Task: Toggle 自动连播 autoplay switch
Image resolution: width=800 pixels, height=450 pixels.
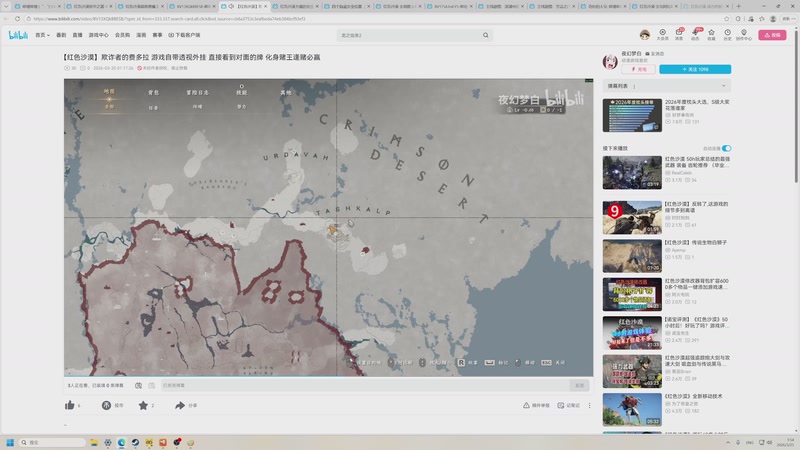Action: pyautogui.click(x=727, y=148)
